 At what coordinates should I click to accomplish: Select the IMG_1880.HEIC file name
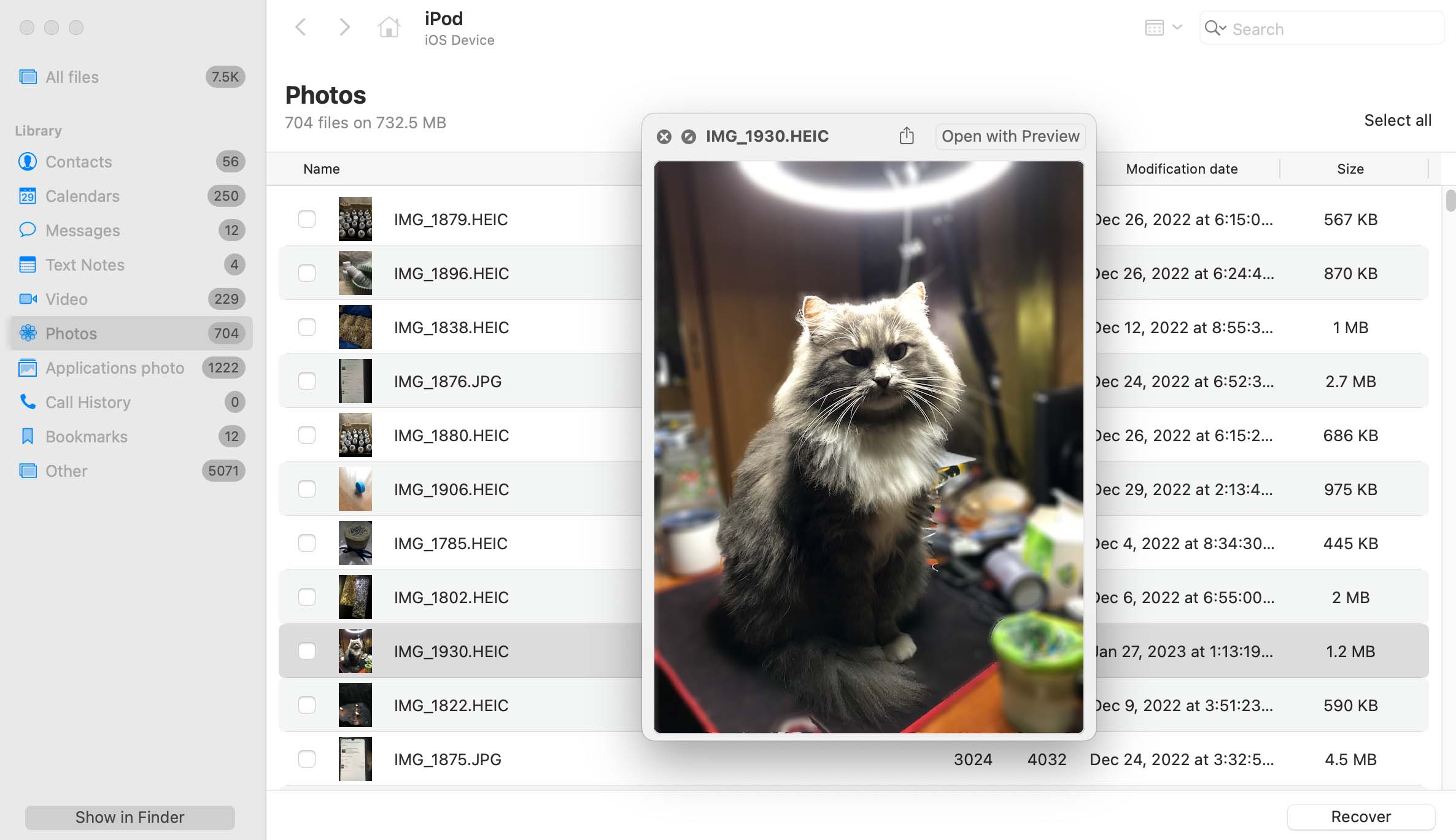pos(451,435)
